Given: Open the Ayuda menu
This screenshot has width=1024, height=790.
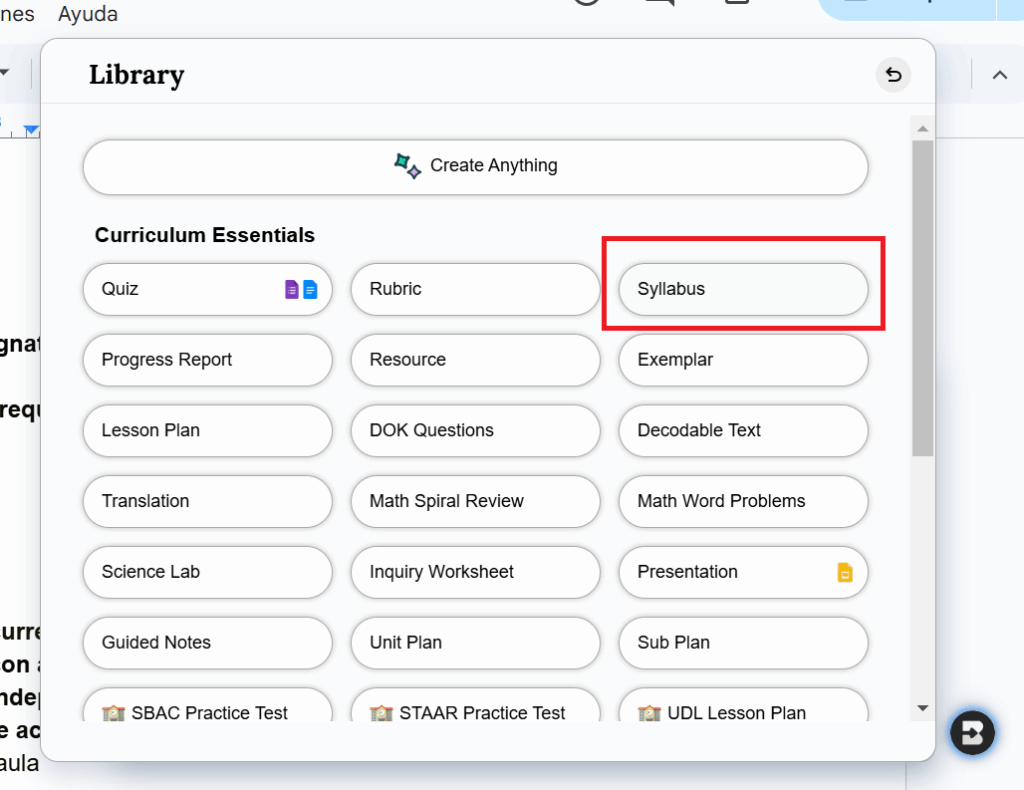Looking at the screenshot, I should [88, 14].
